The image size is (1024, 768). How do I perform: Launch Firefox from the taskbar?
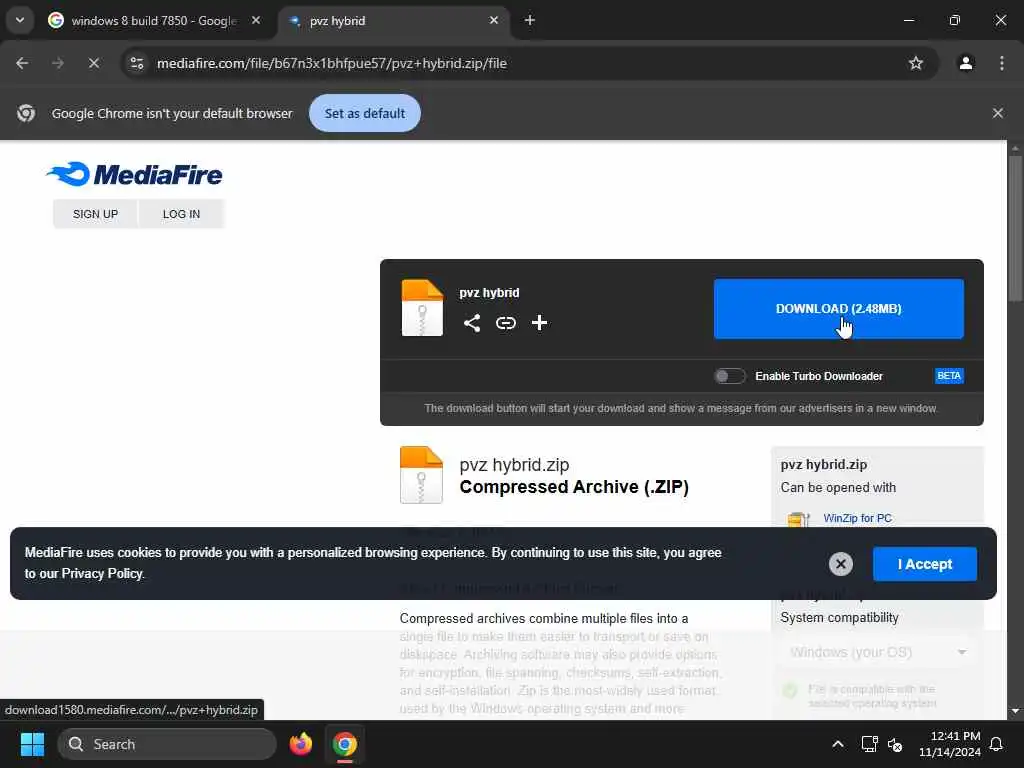(x=300, y=744)
